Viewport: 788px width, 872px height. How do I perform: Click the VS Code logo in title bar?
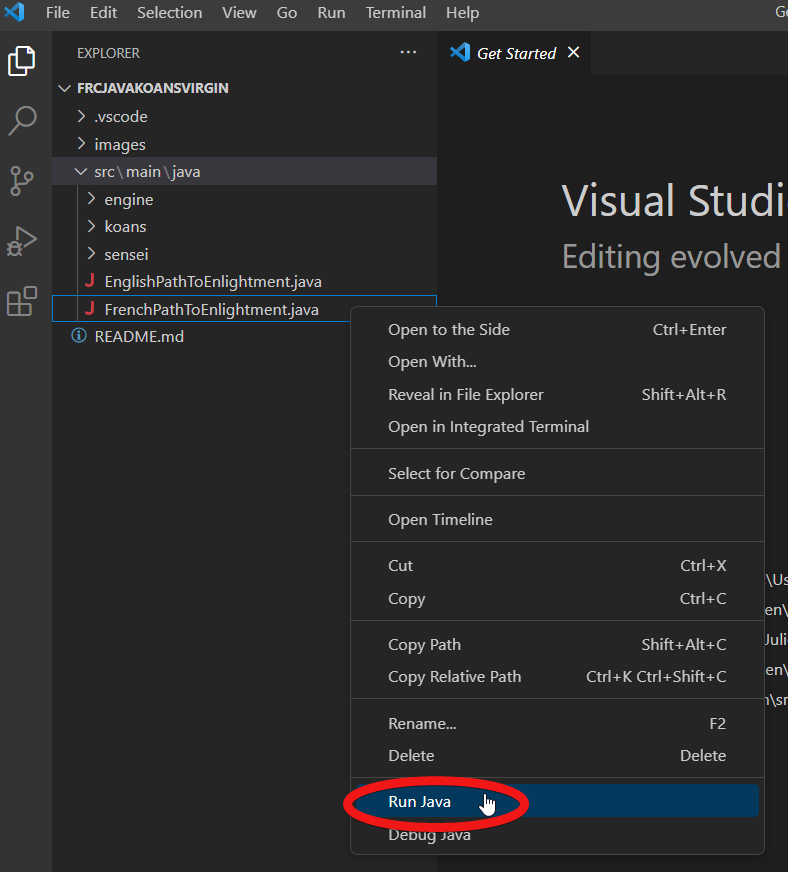[x=14, y=12]
